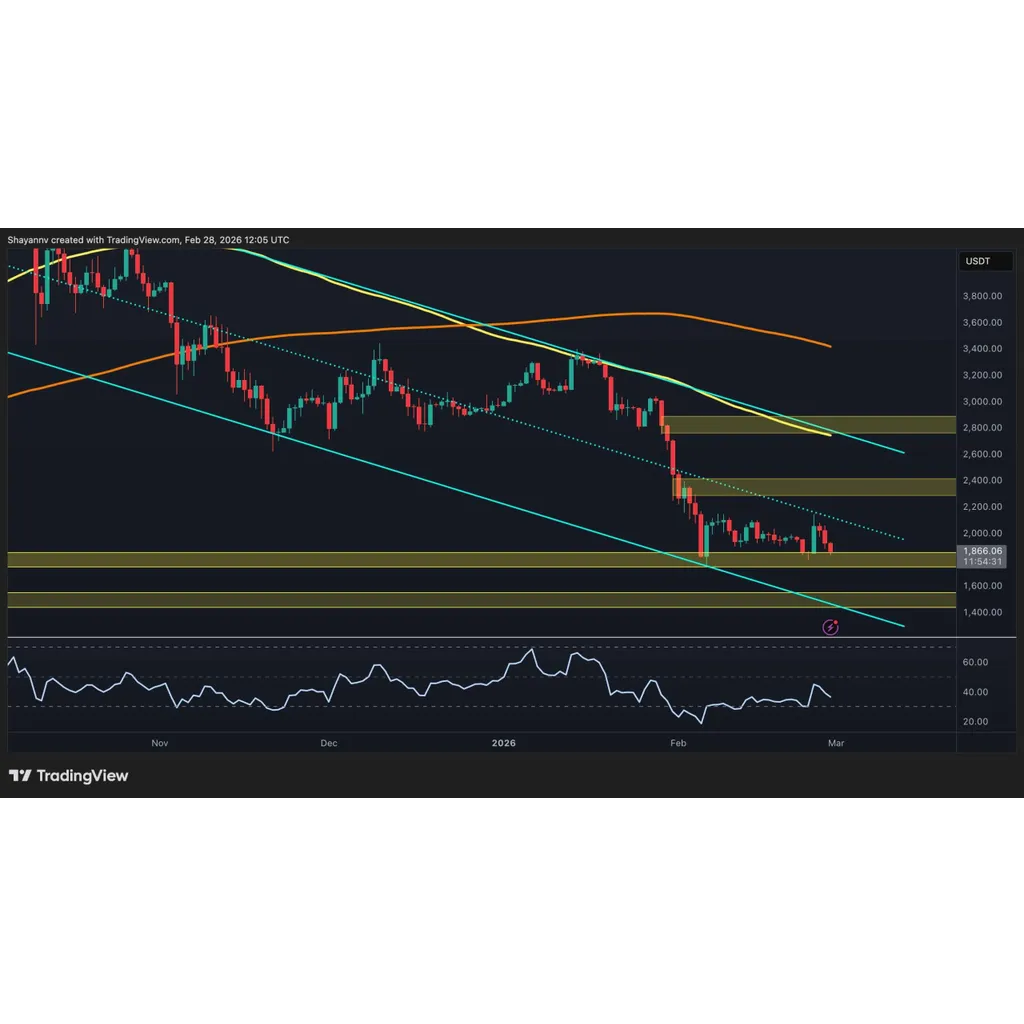Click the RSI 40.00 axis label
This screenshot has height=1024, width=1024.
(x=975, y=692)
